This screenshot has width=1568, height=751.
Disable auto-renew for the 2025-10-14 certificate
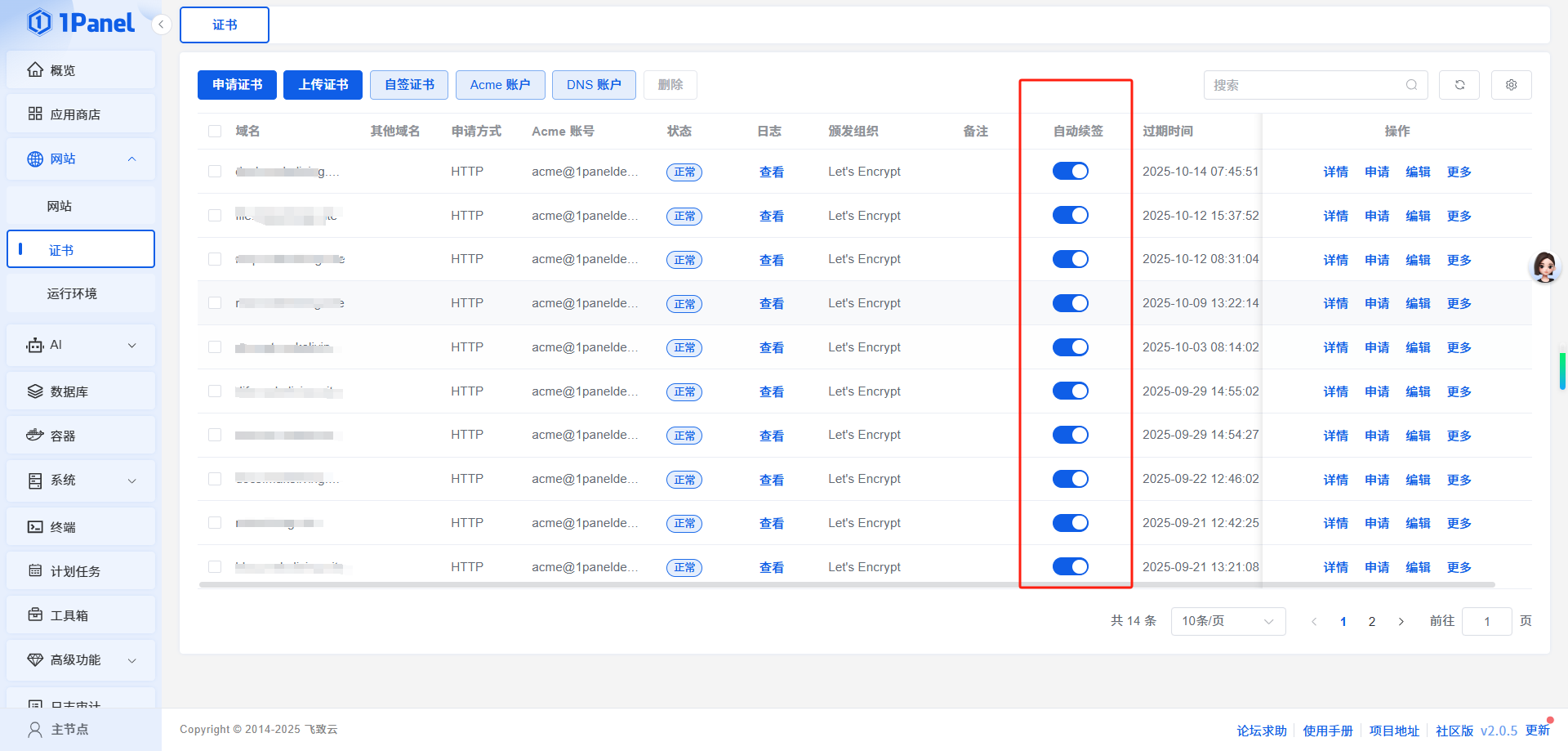click(x=1070, y=172)
